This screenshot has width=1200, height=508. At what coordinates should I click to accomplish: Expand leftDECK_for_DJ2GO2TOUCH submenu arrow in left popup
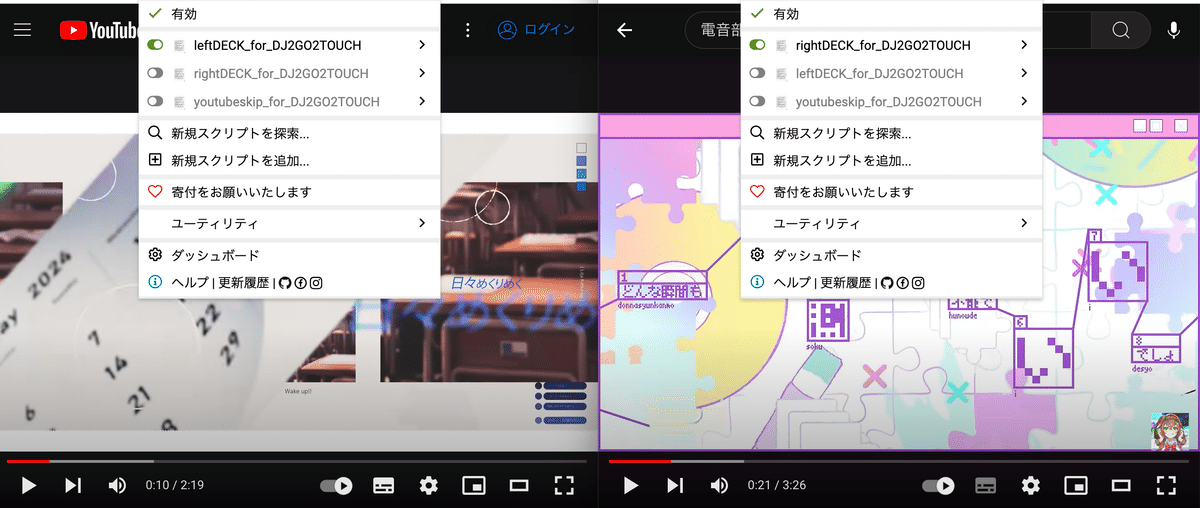pyautogui.click(x=422, y=45)
